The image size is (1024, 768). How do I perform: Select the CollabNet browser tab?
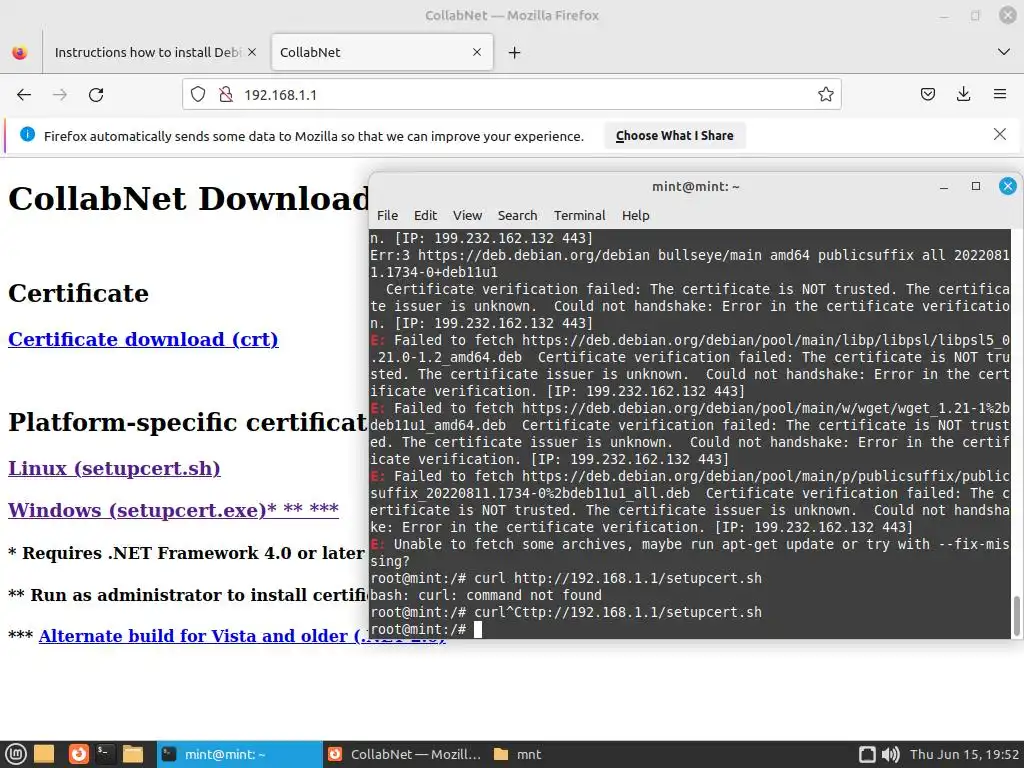click(x=381, y=52)
